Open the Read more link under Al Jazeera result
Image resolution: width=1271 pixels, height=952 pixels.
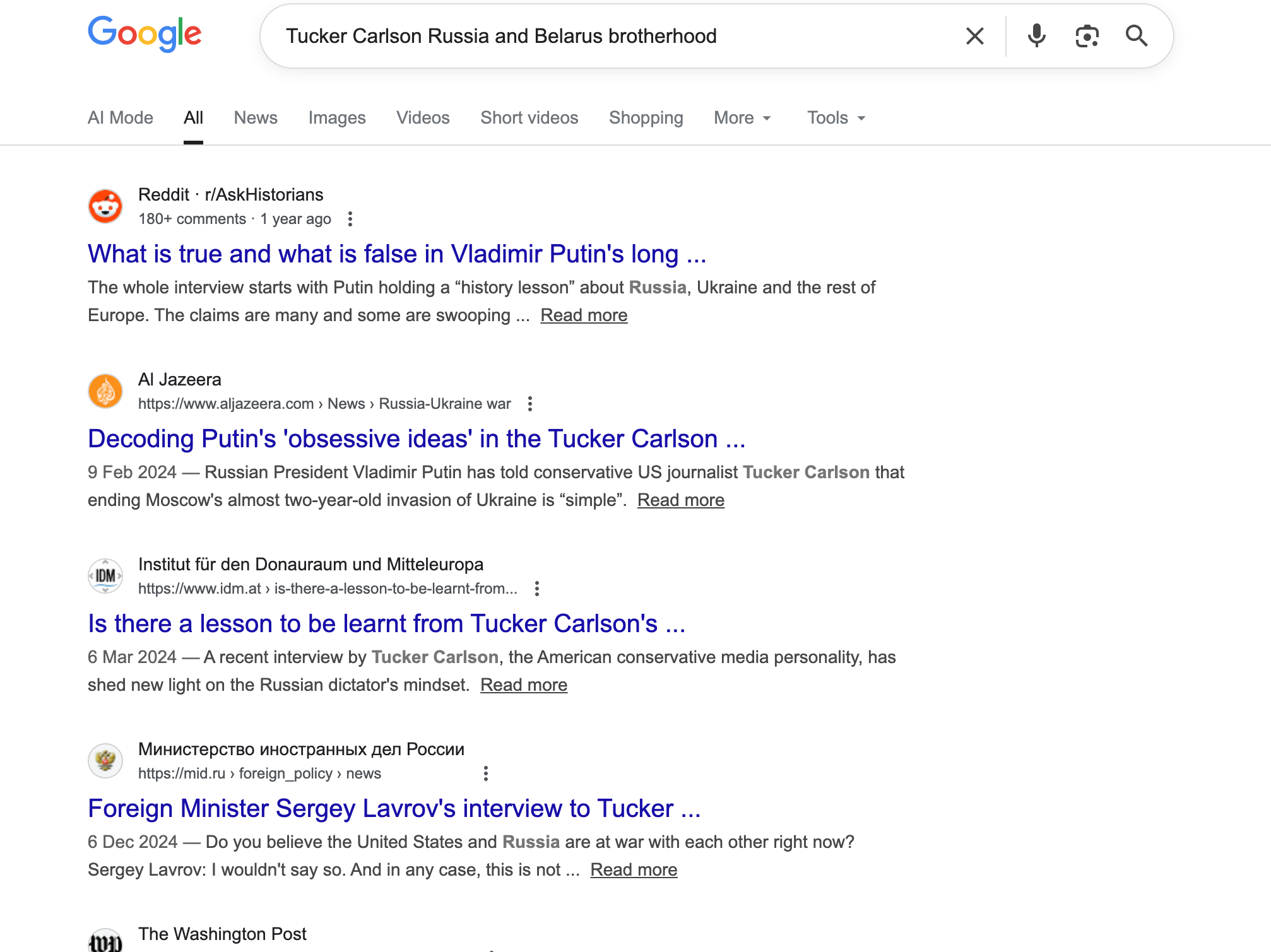coord(681,500)
